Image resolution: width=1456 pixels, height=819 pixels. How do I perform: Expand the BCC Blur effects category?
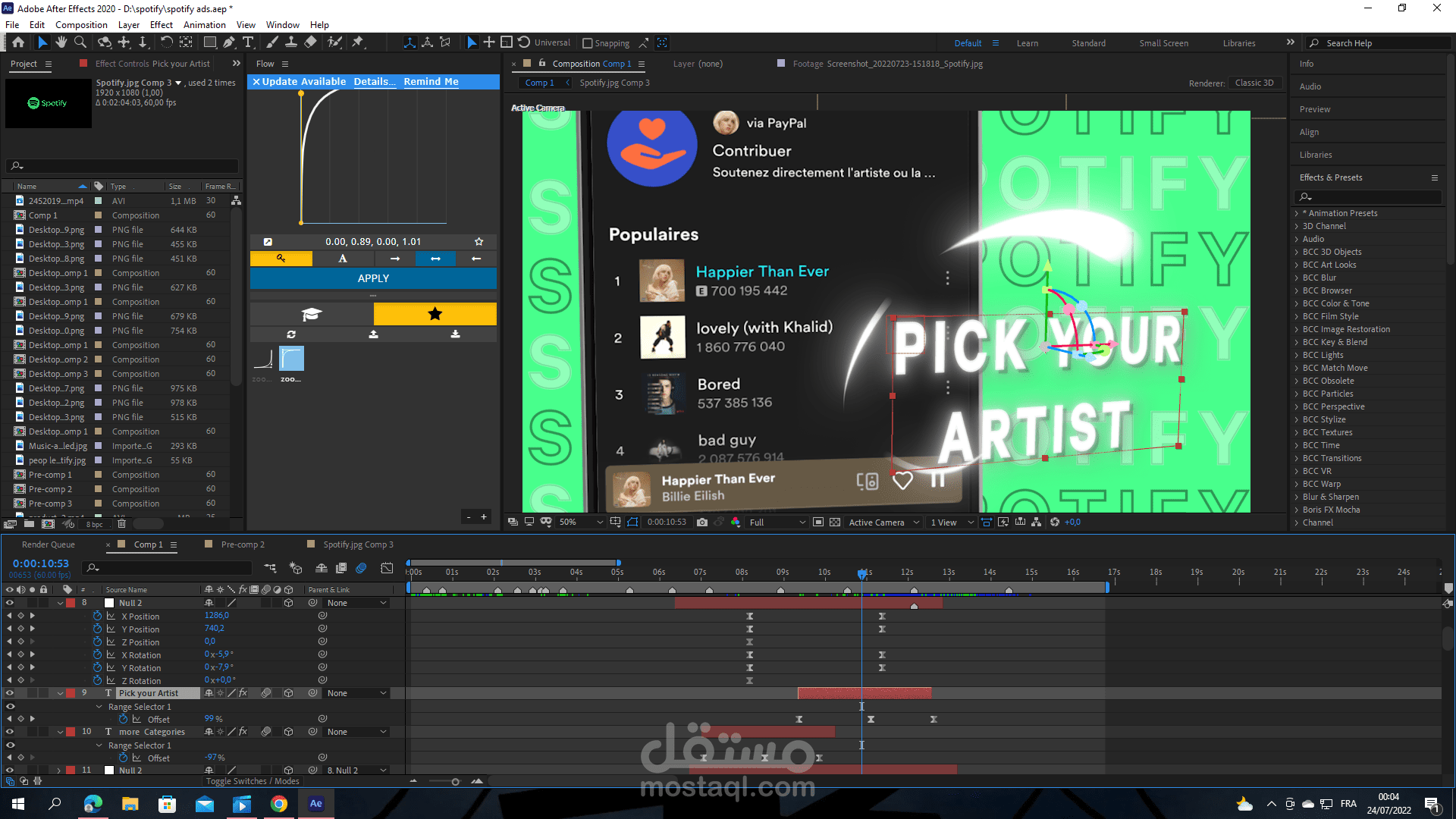pos(1297,278)
